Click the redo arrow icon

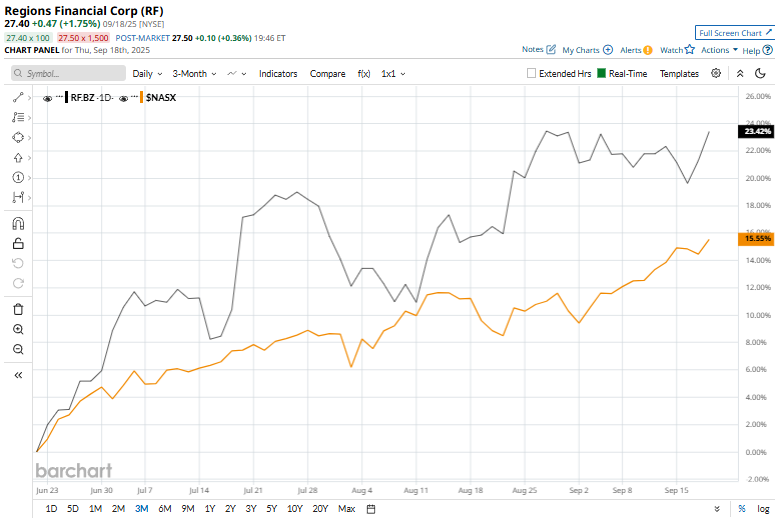click(x=18, y=283)
